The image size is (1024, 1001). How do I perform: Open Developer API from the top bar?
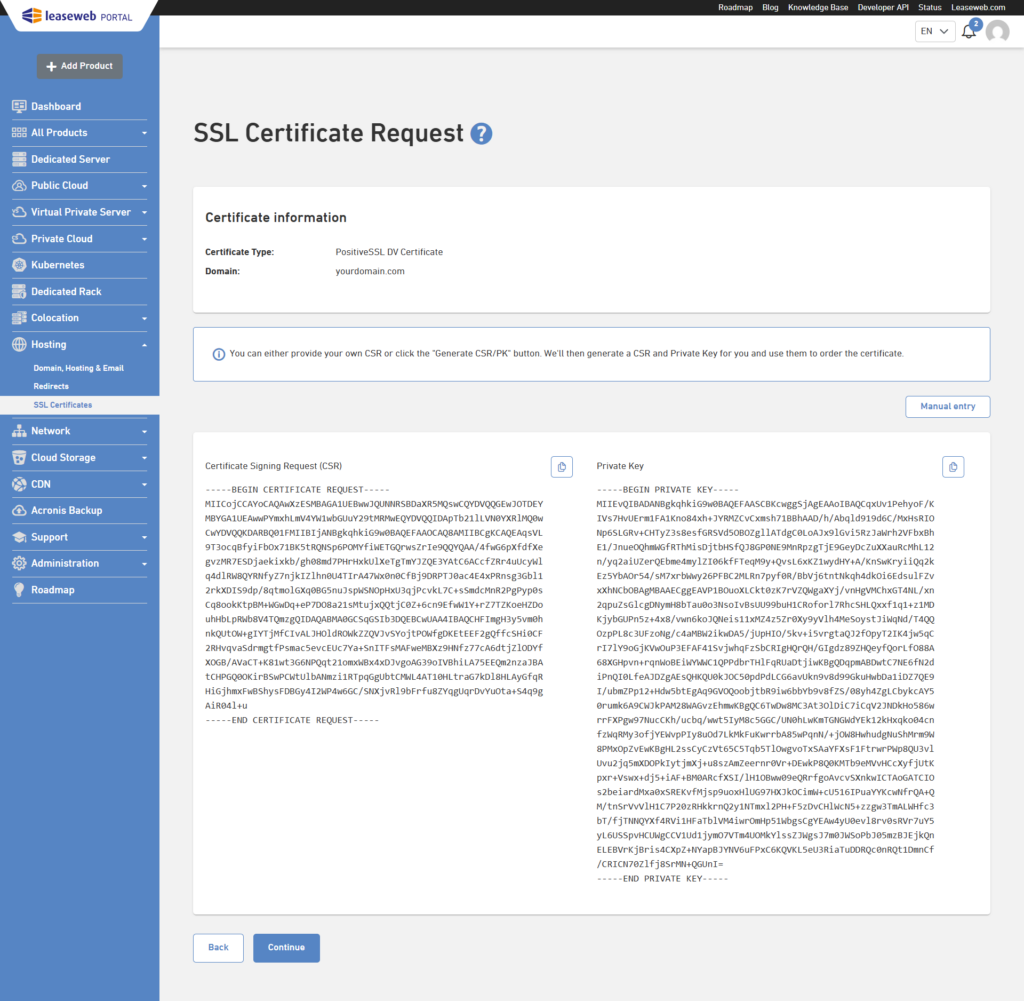pyautogui.click(x=883, y=7)
